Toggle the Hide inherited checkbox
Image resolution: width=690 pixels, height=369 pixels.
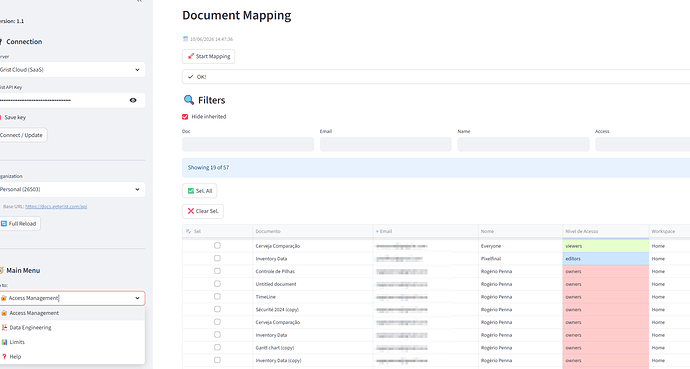[x=185, y=117]
